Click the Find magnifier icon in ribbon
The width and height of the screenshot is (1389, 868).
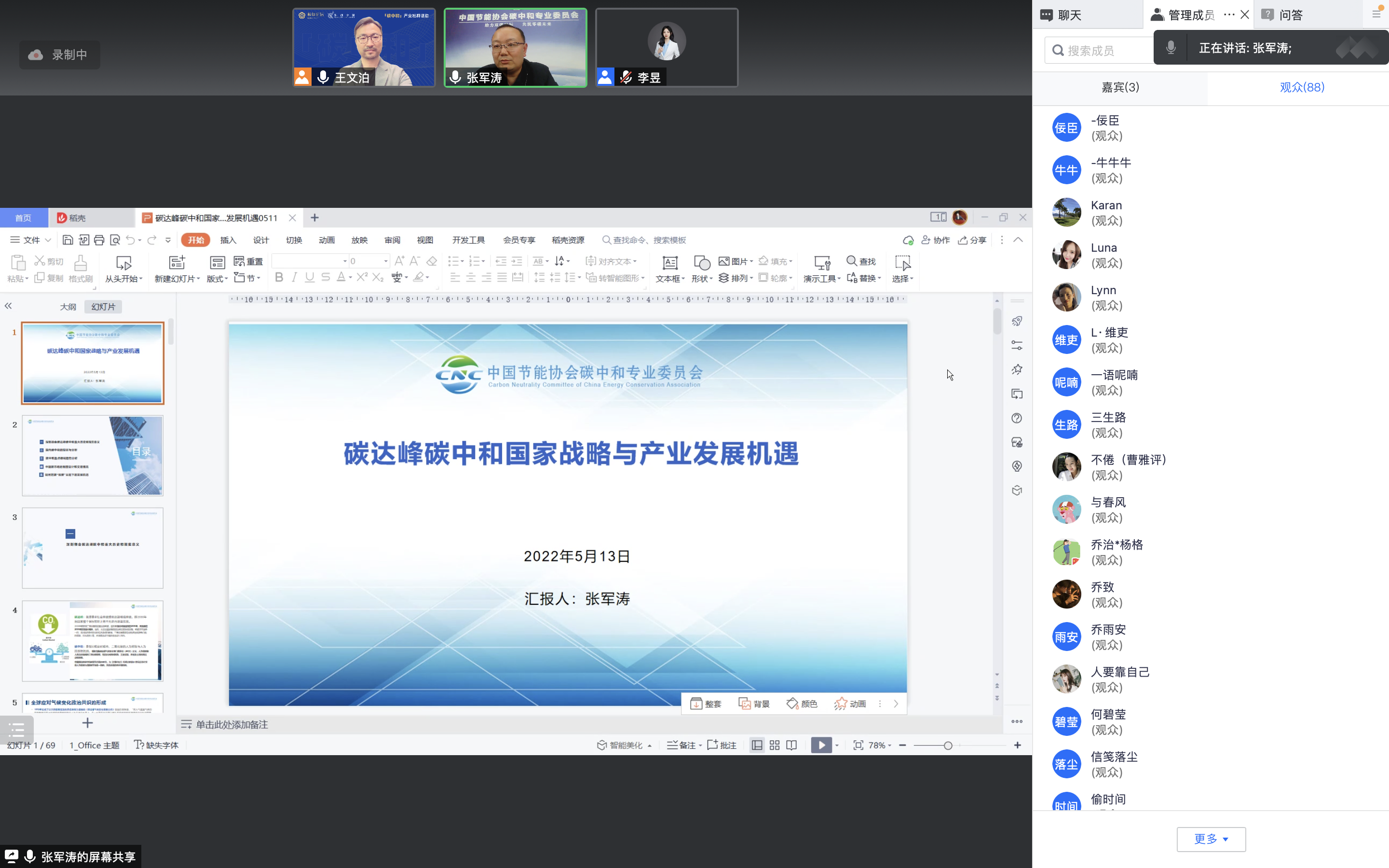tap(852, 261)
